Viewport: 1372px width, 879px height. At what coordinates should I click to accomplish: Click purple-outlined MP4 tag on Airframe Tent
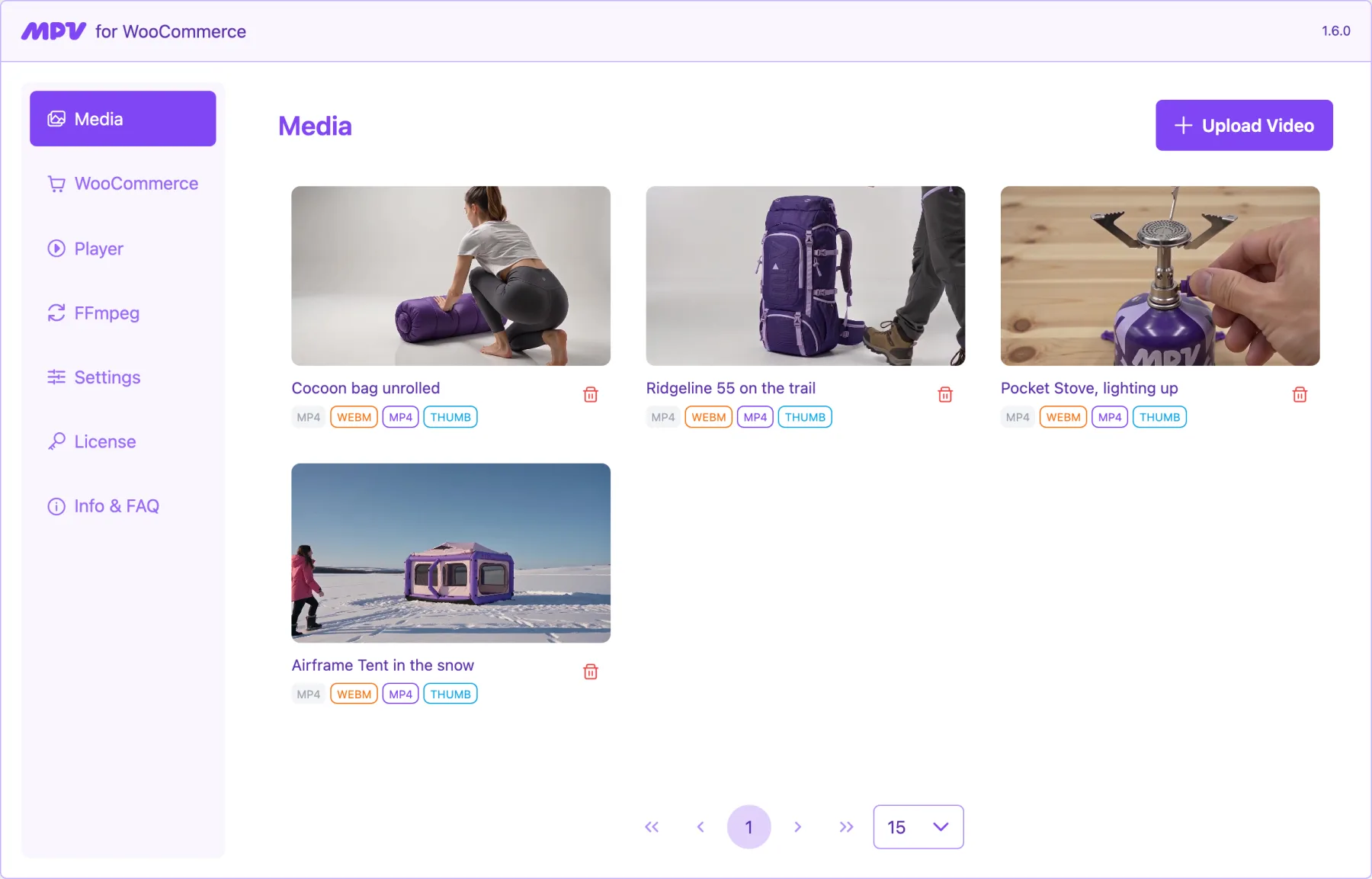(400, 694)
